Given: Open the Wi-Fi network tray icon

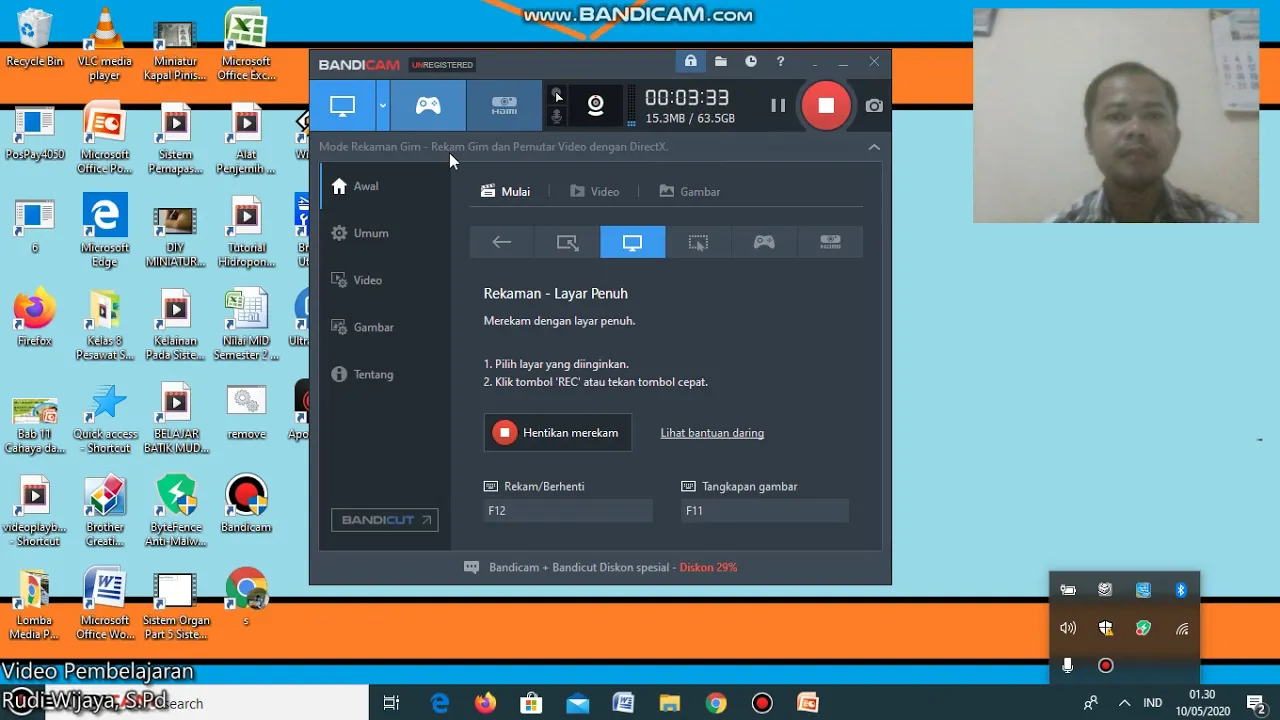Looking at the screenshot, I should coord(1181,628).
